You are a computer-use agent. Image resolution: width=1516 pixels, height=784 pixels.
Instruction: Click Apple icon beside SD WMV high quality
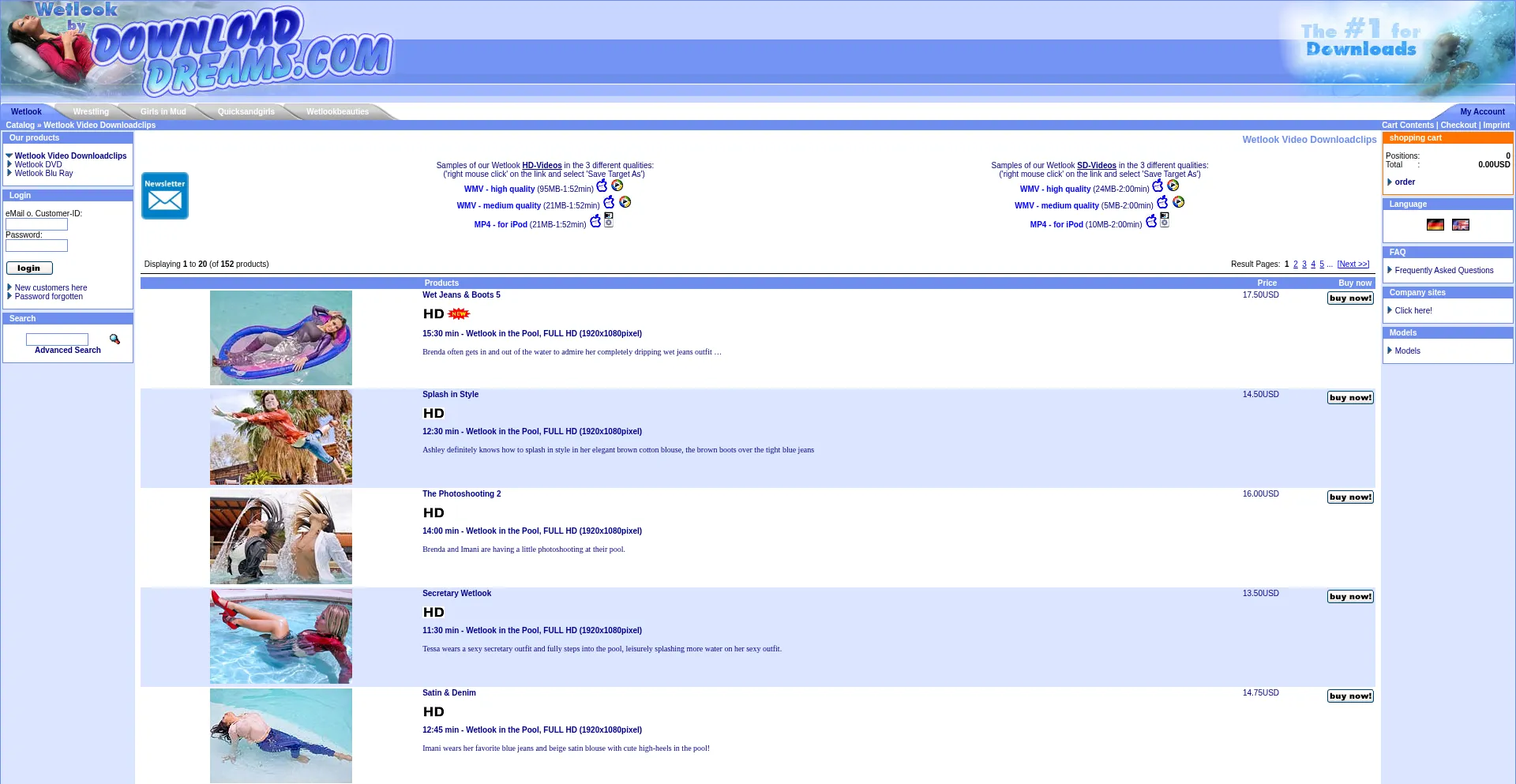(x=1158, y=186)
